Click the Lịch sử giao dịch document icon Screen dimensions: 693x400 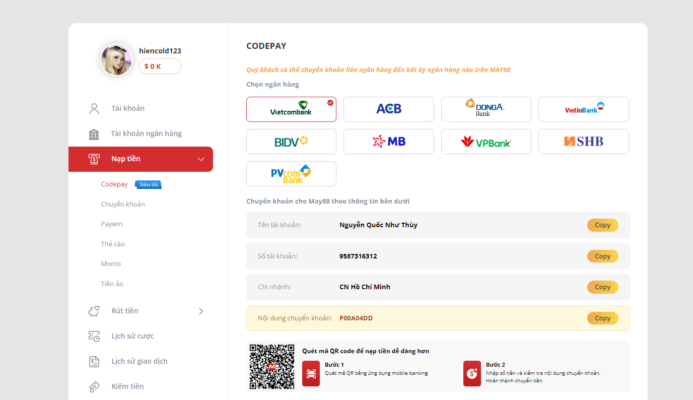(x=94, y=362)
